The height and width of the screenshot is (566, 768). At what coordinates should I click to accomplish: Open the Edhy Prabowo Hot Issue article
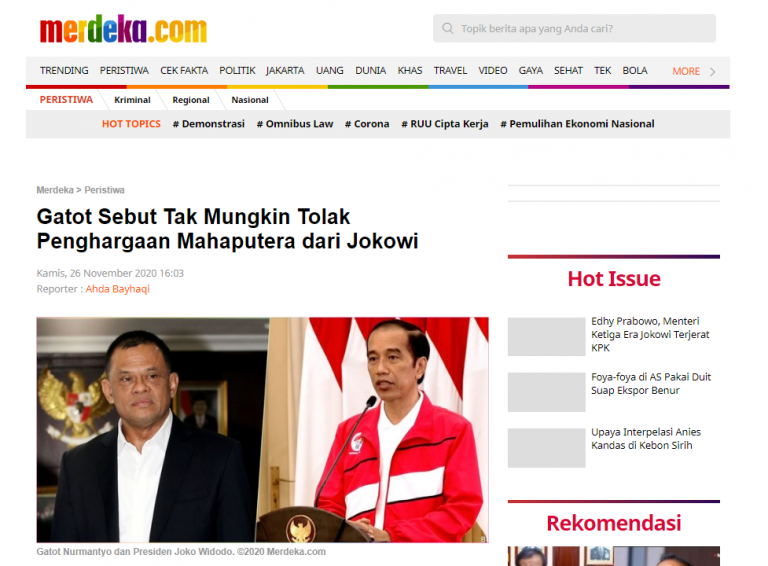click(650, 334)
